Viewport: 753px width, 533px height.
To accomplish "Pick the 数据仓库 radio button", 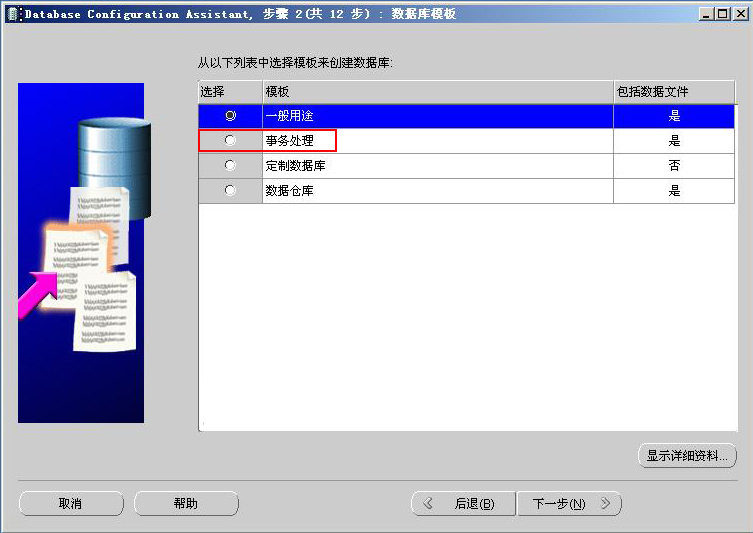I will [x=230, y=190].
